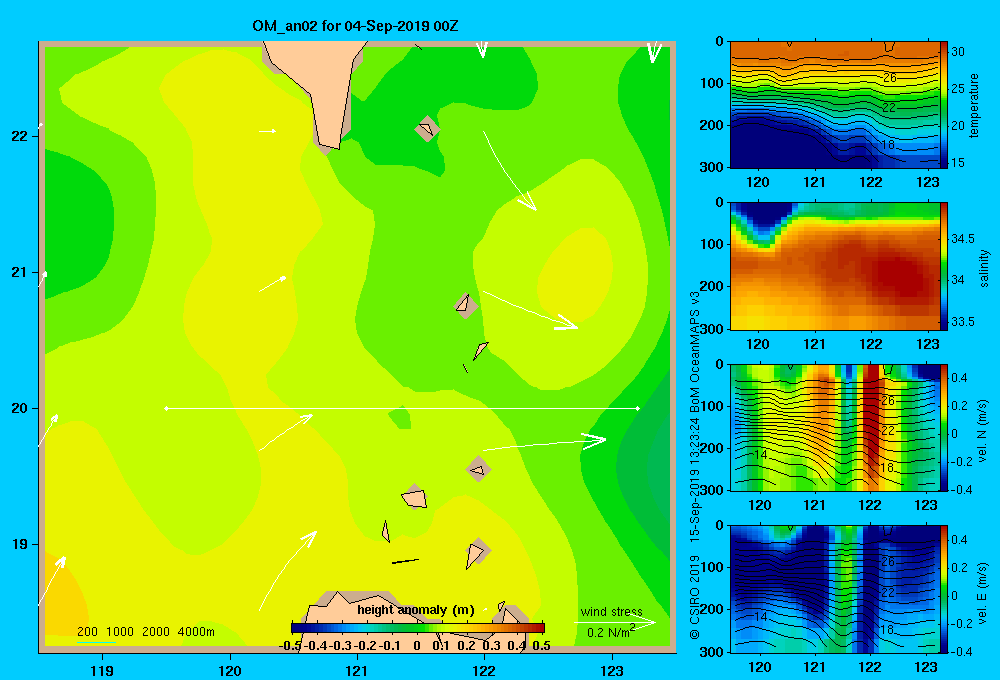This screenshot has width=1000, height=680.
Task: Click the 'vel. N (m/s)' axis label
Action: [983, 431]
